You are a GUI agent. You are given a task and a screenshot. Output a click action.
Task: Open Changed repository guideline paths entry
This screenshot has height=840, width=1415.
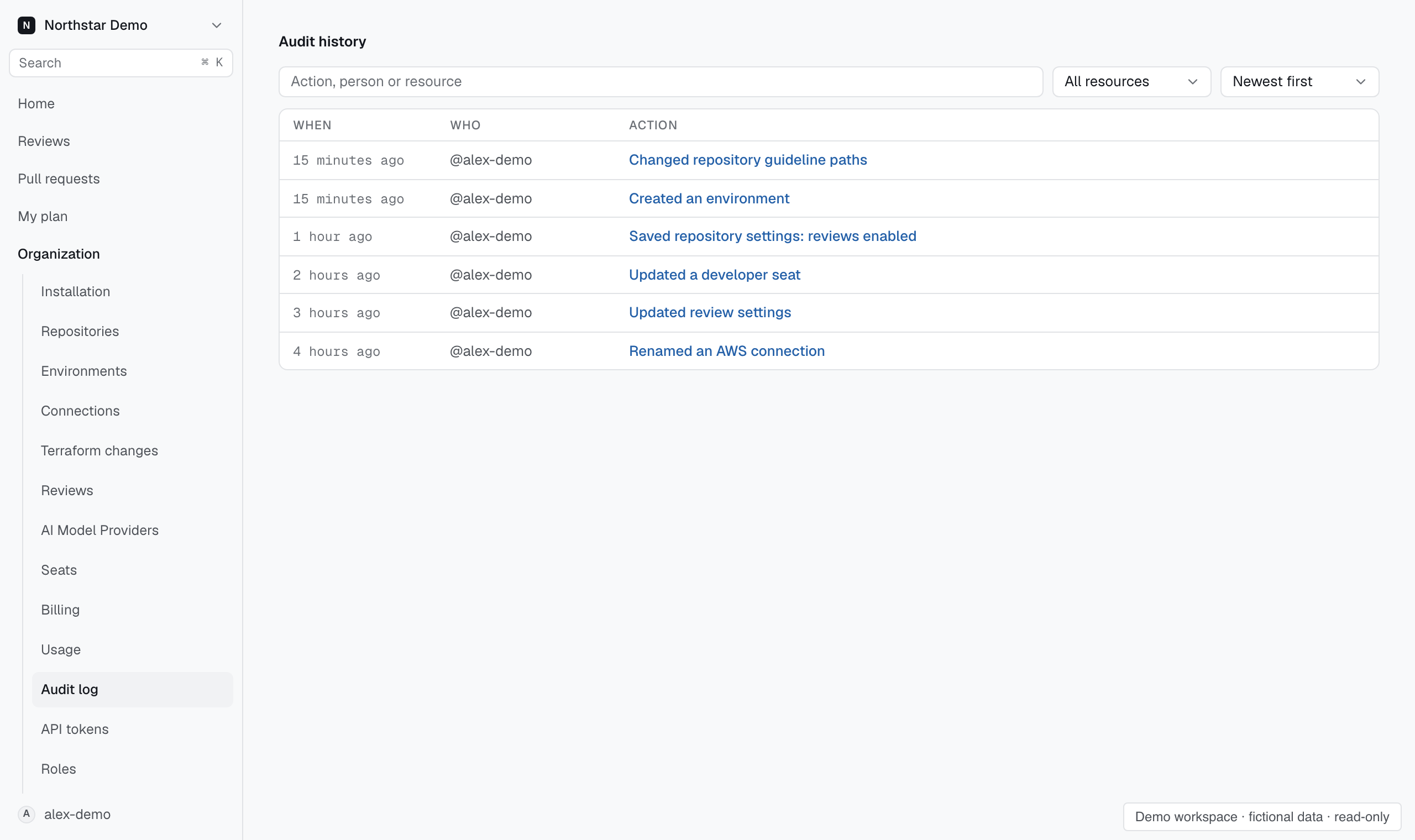[x=748, y=160]
